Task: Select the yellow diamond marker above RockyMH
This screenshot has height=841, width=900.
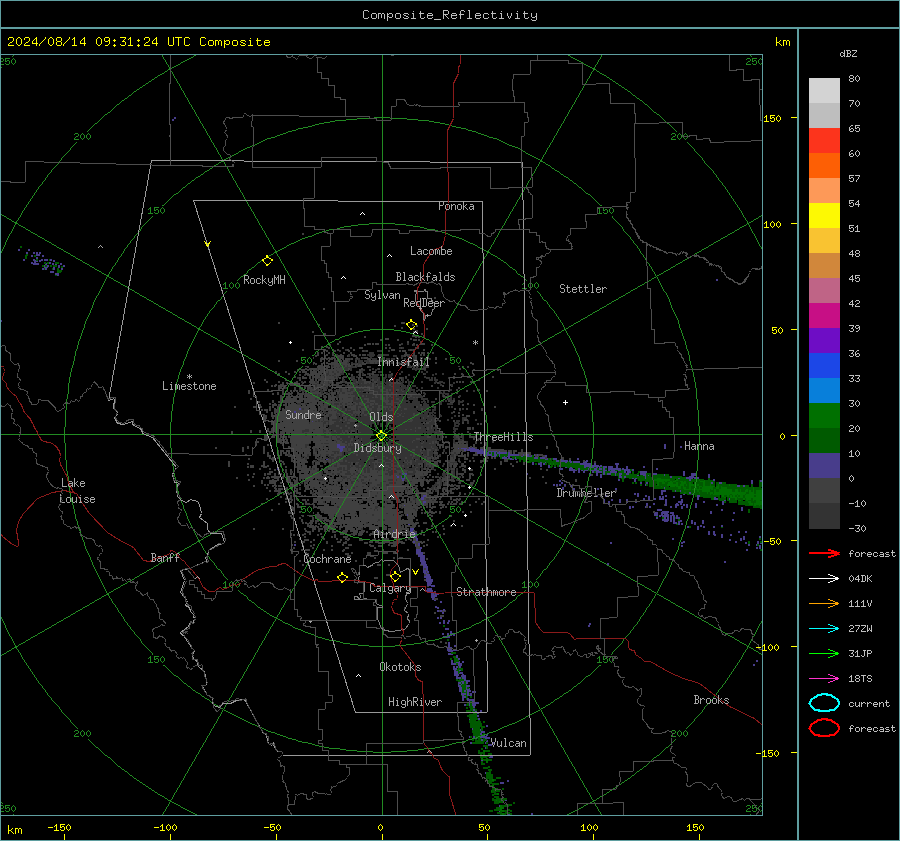Action: pos(267,261)
